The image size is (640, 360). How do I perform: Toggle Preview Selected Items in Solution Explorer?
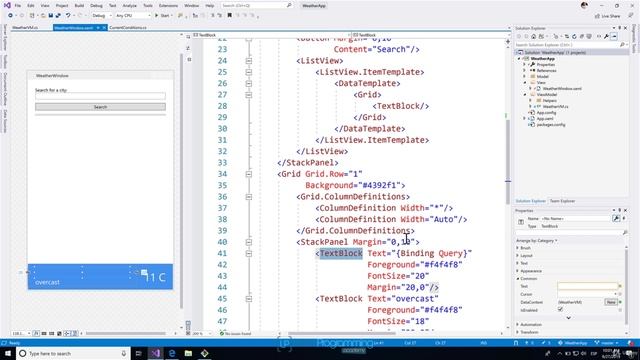point(614,36)
